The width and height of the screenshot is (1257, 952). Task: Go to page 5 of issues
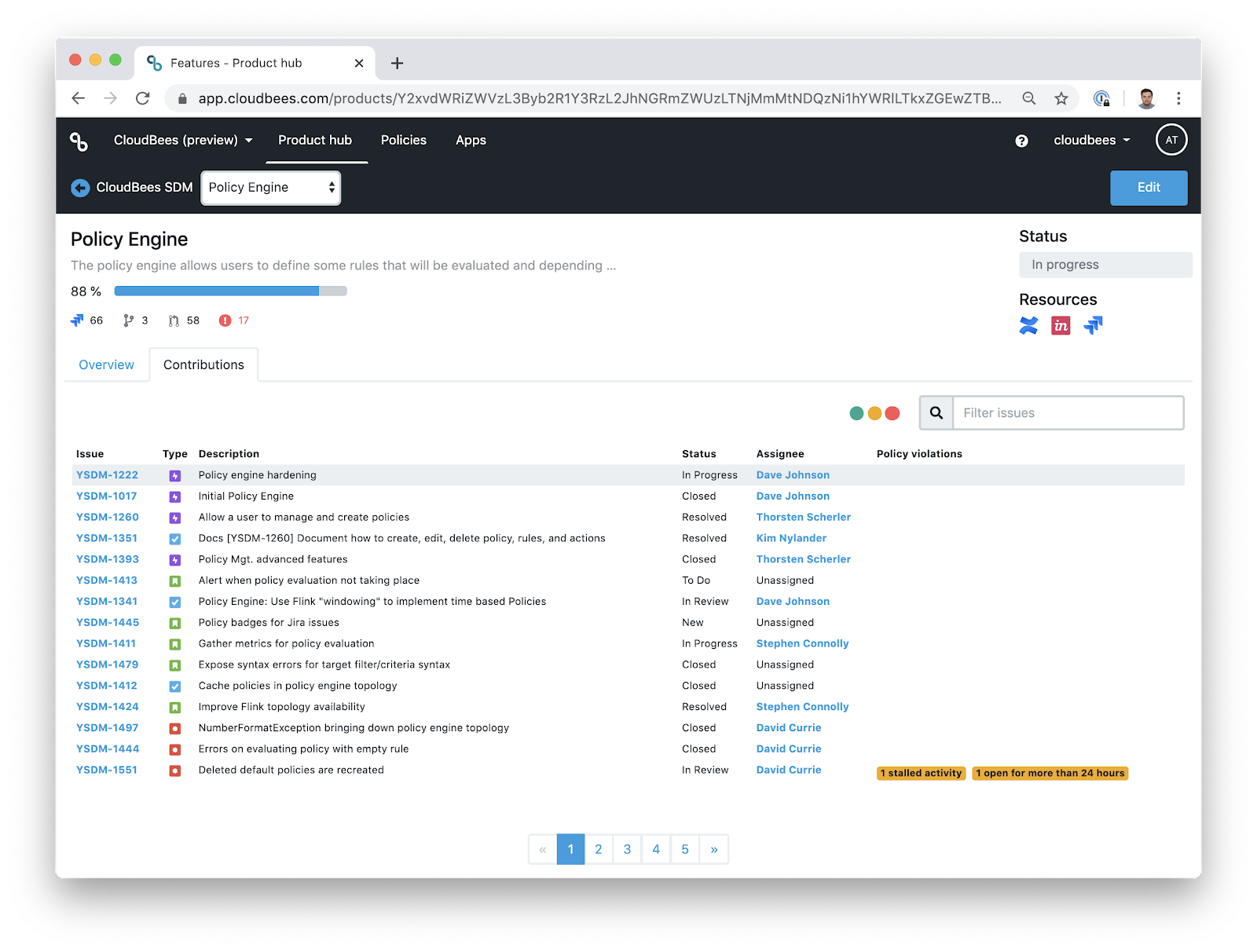coord(685,849)
